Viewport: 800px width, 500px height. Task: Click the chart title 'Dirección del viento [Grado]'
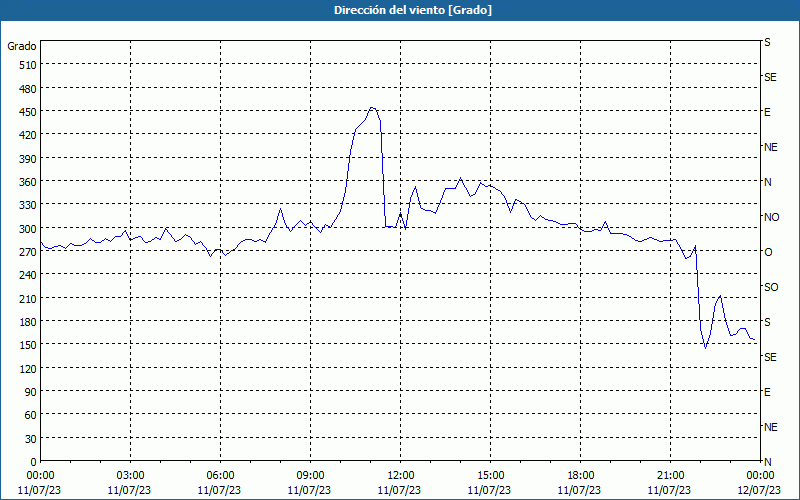click(x=413, y=10)
